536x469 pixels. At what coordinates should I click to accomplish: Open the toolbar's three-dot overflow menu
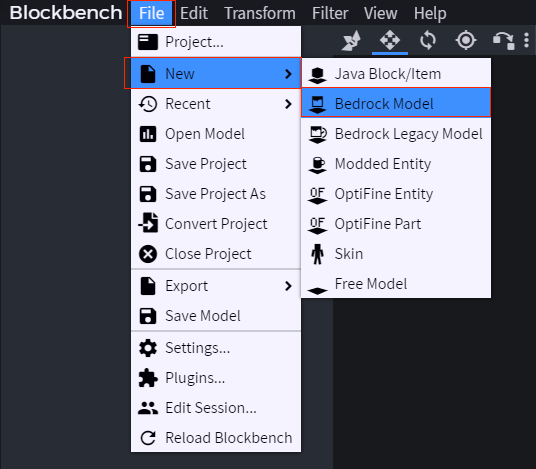[526, 40]
